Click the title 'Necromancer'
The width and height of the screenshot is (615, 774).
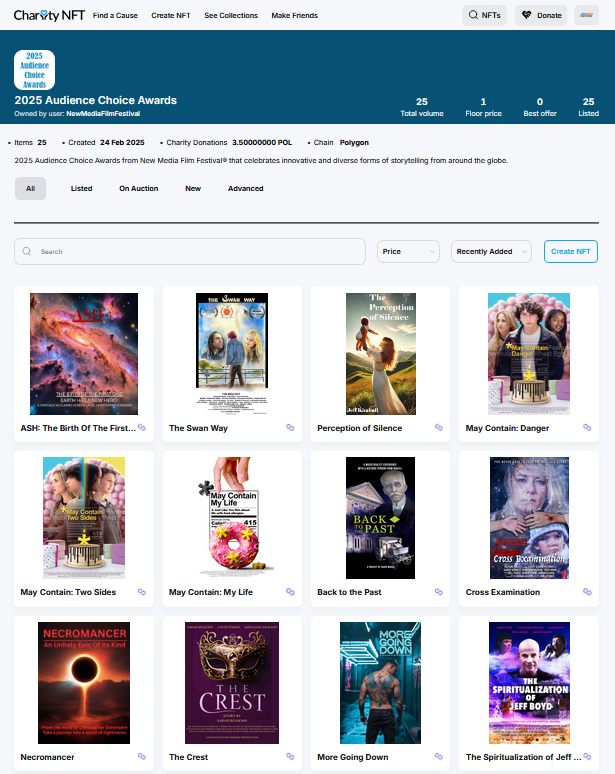(47, 757)
